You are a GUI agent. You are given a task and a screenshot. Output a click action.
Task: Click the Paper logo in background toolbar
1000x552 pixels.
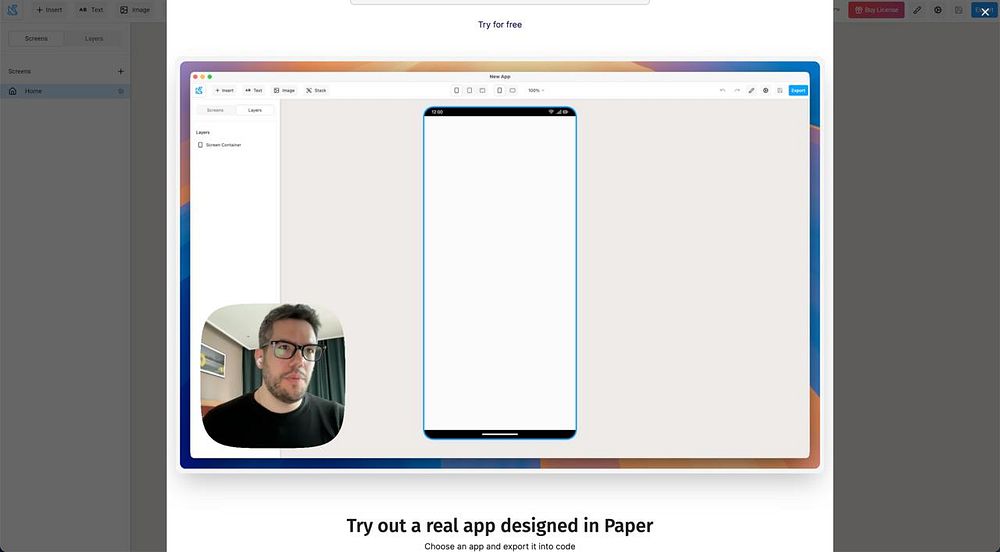pos(12,10)
